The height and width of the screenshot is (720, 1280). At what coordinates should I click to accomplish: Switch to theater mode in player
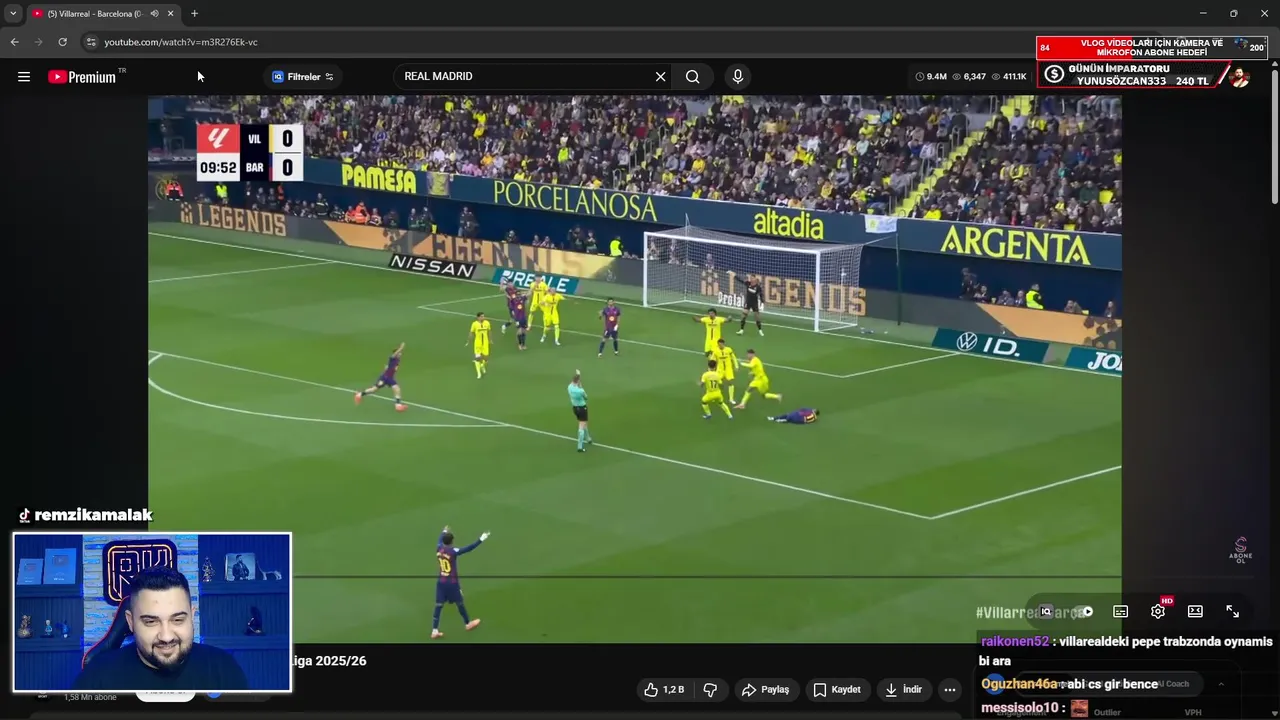pos(1195,611)
